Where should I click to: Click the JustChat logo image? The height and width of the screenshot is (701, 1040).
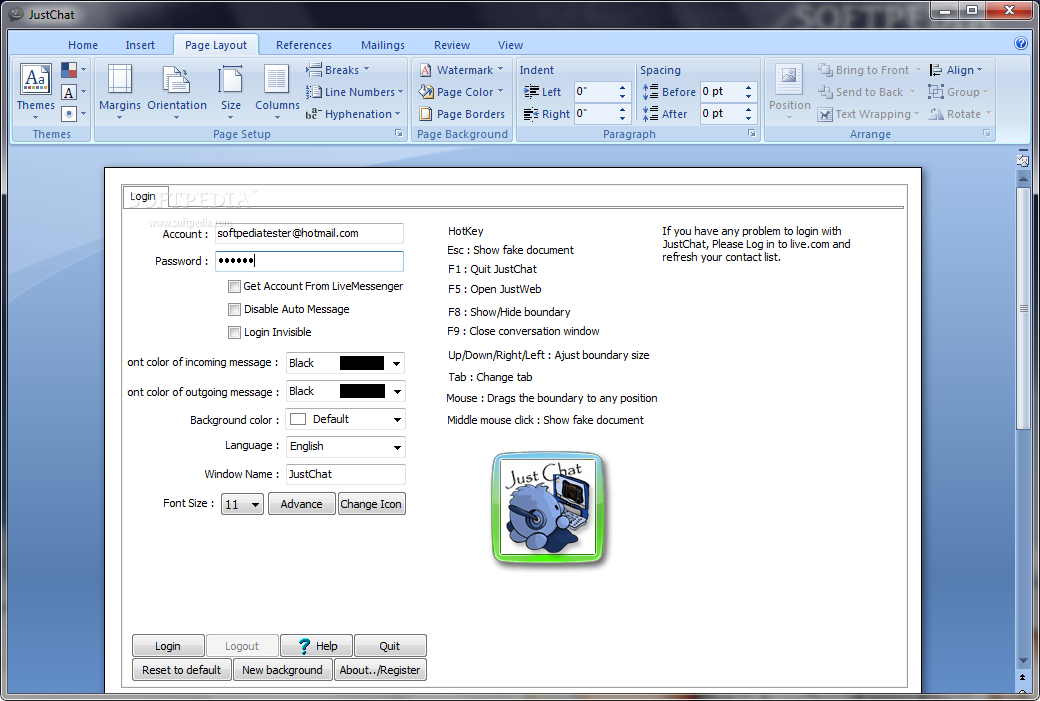coord(548,508)
